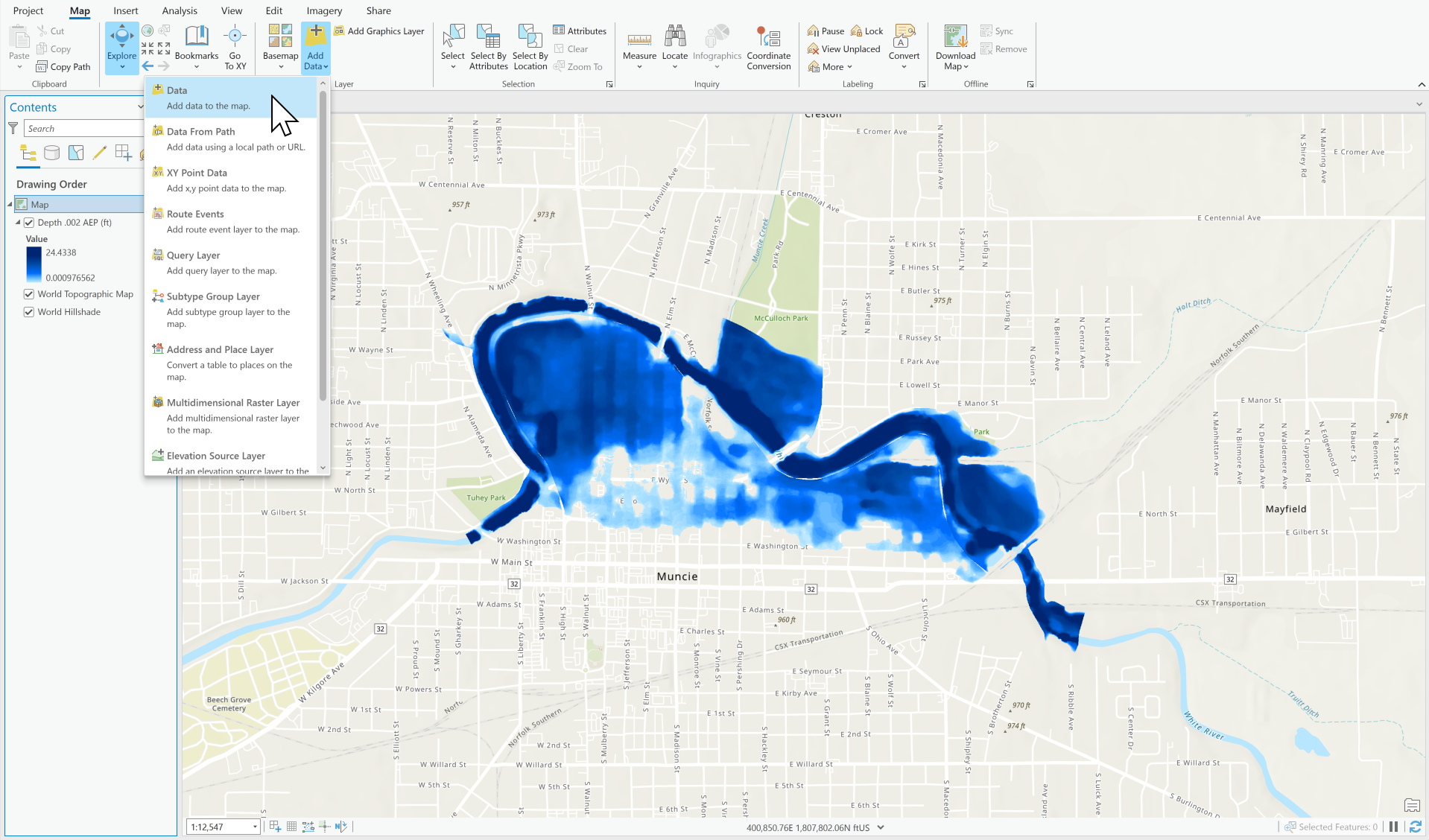Switch to the Analysis ribbon tab

coord(180,10)
